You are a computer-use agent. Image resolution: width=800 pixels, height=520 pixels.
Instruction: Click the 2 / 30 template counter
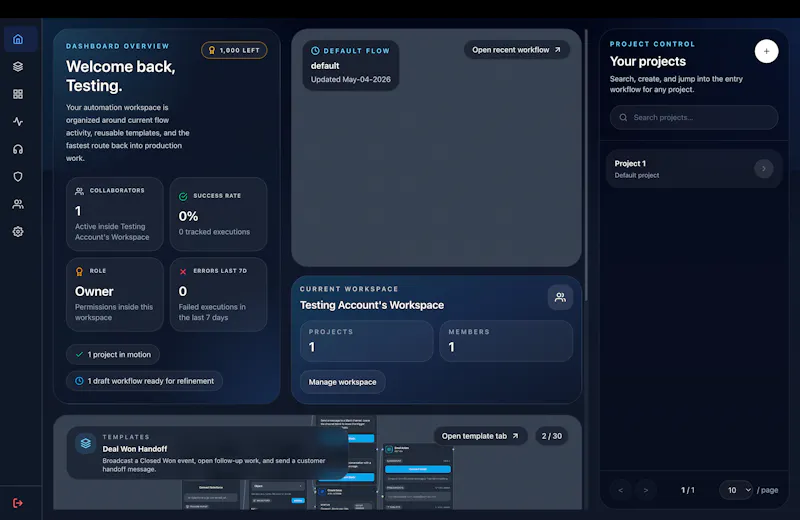coord(552,436)
